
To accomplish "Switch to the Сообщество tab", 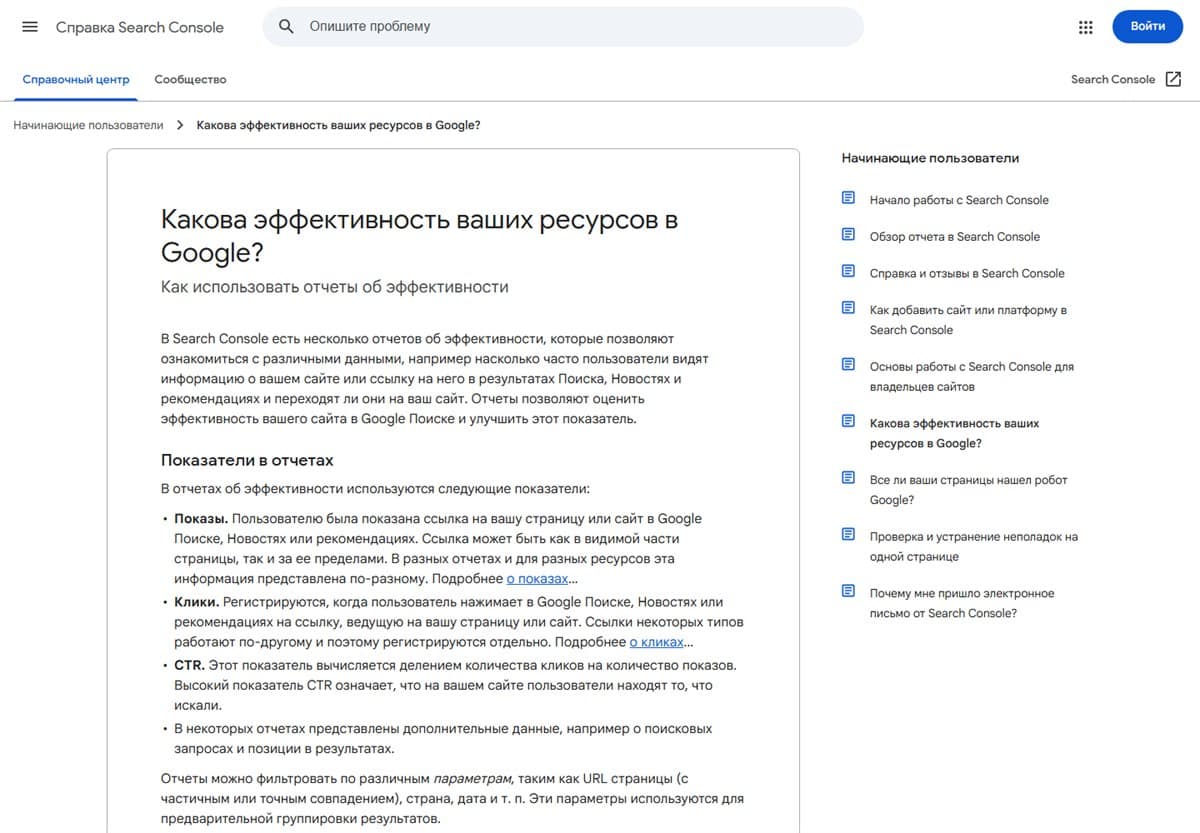I will [x=190, y=79].
